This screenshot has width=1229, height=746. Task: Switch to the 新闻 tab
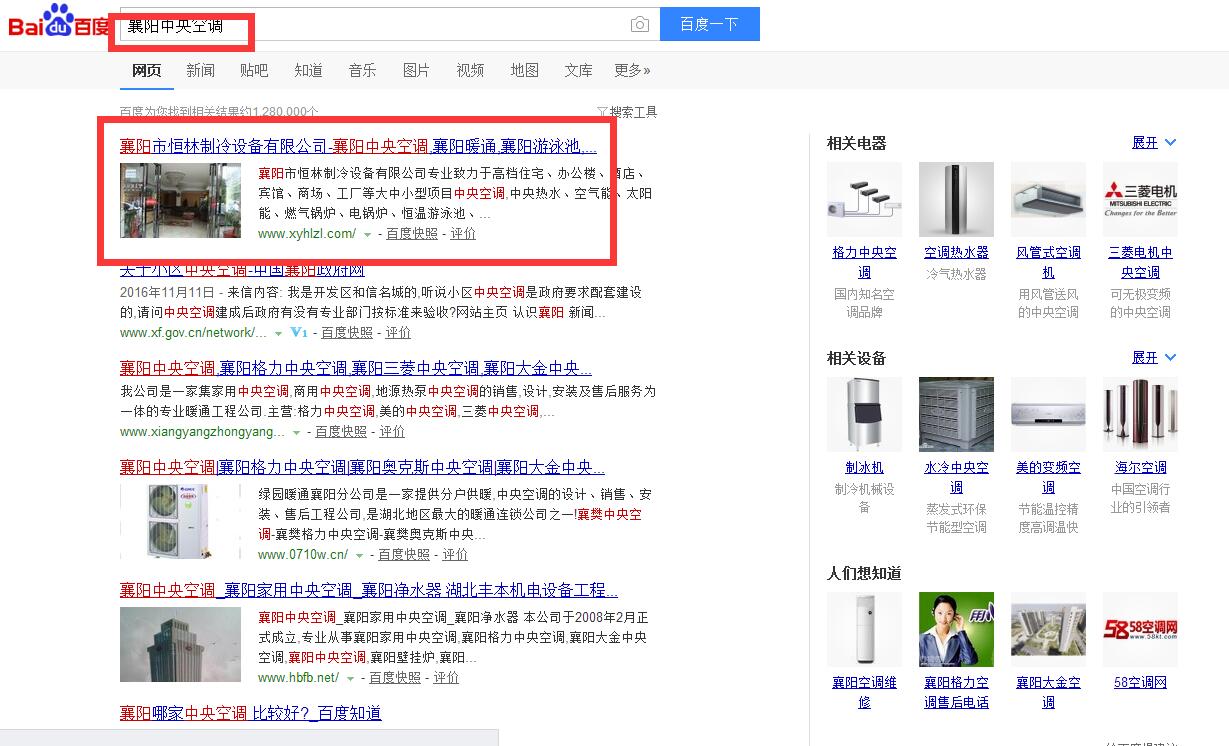tap(200, 70)
